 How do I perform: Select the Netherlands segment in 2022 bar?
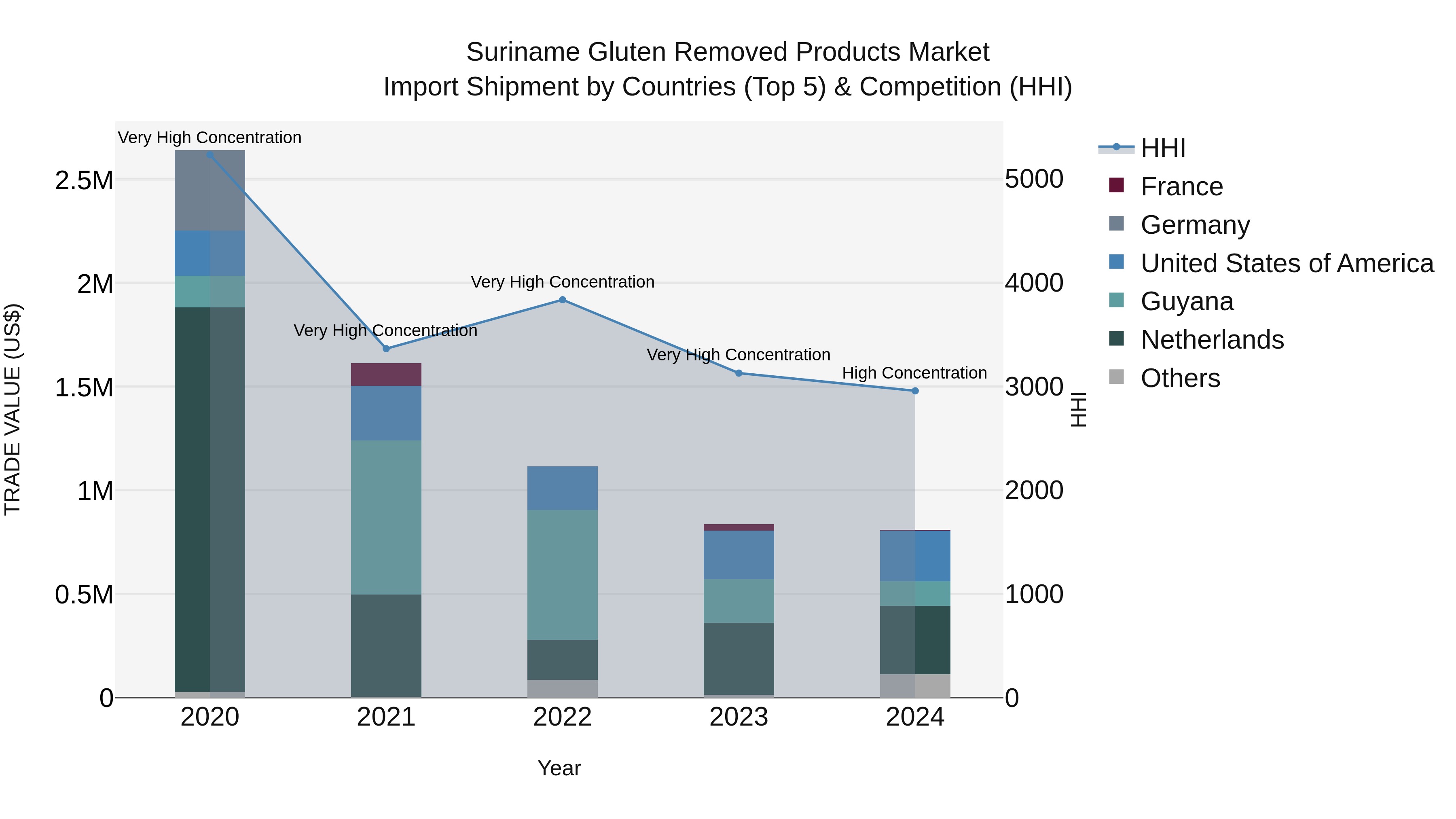point(563,660)
